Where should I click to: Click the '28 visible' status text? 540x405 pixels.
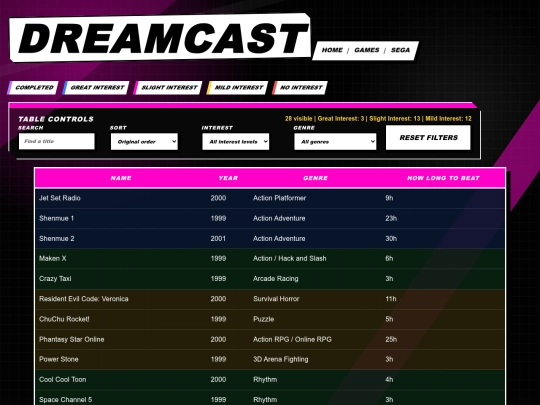click(x=298, y=118)
